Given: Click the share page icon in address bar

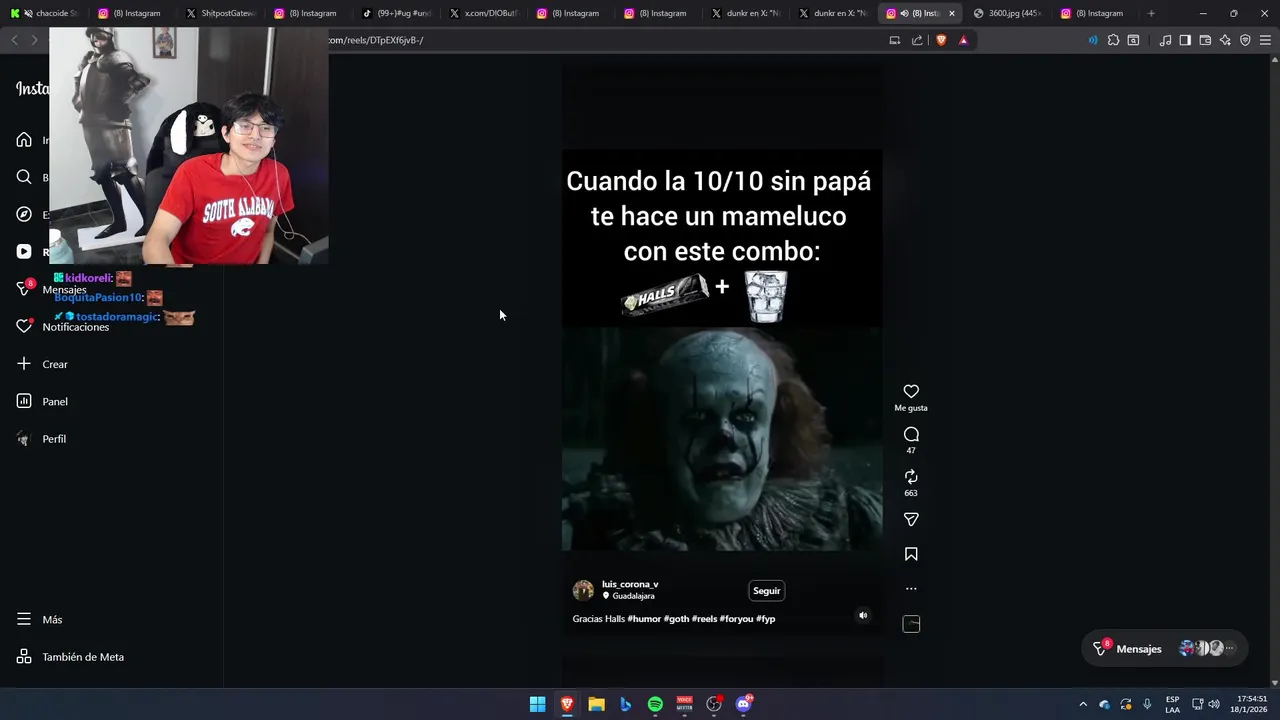Looking at the screenshot, I should pyautogui.click(x=917, y=40).
